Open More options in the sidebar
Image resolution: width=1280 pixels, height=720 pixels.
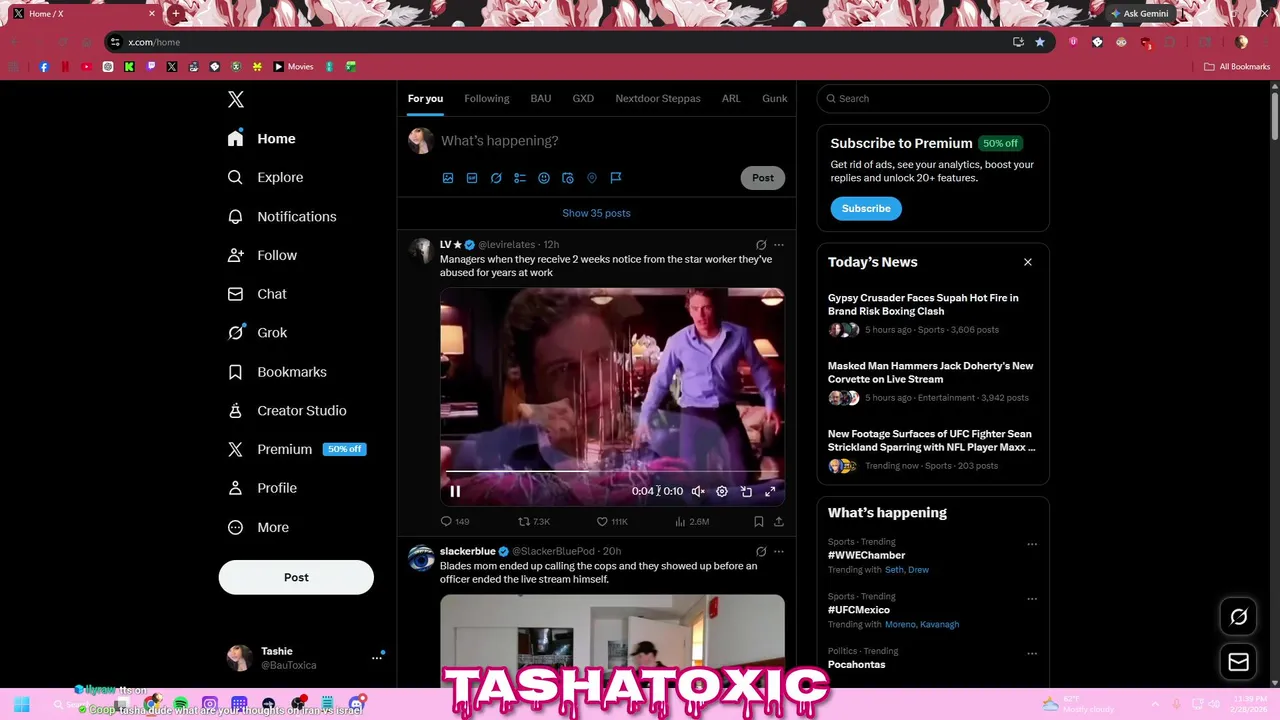coord(258,527)
